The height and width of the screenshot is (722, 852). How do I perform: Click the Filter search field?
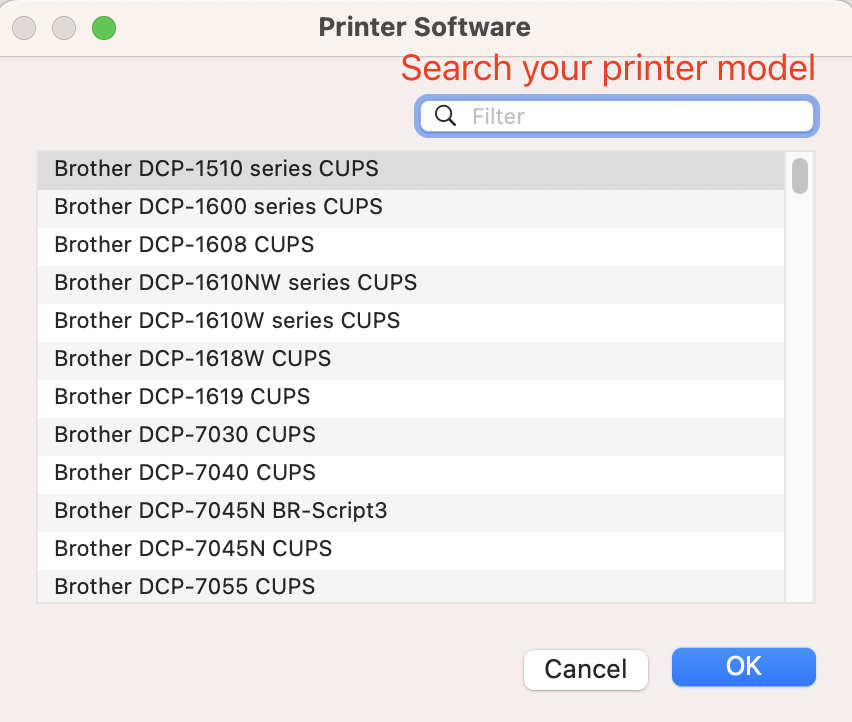point(630,116)
